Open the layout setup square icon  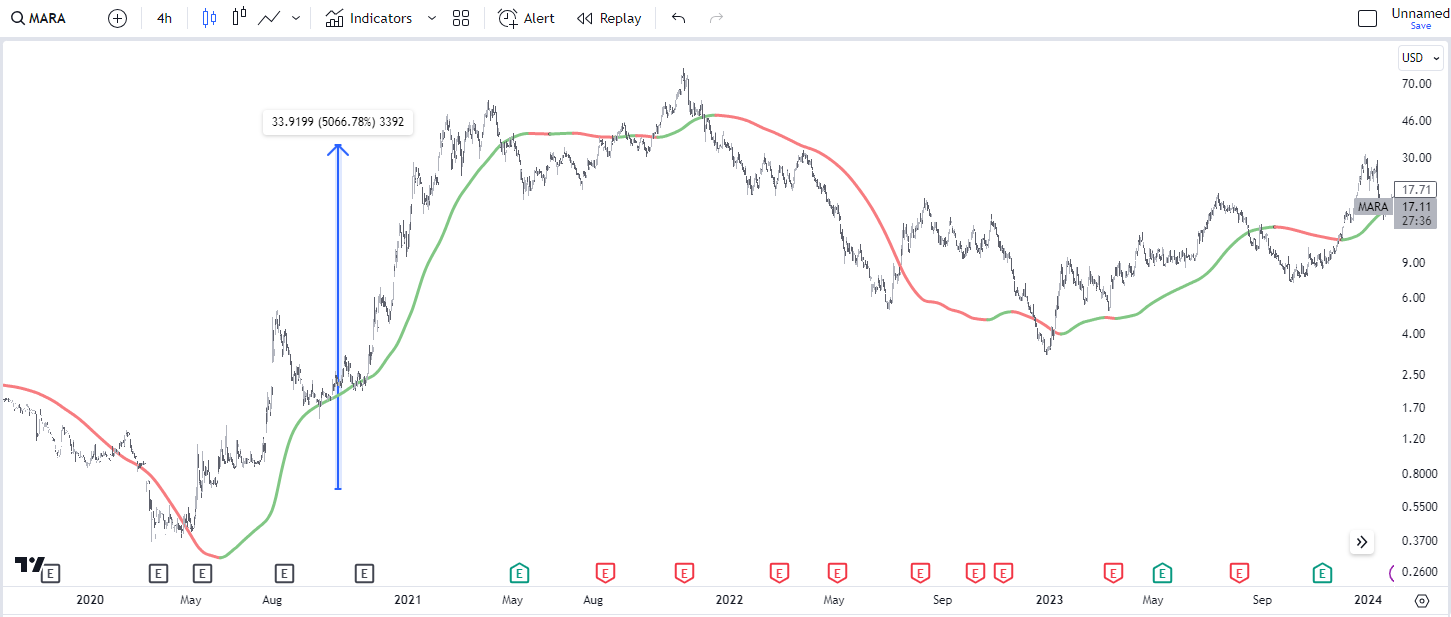[x=1367, y=18]
